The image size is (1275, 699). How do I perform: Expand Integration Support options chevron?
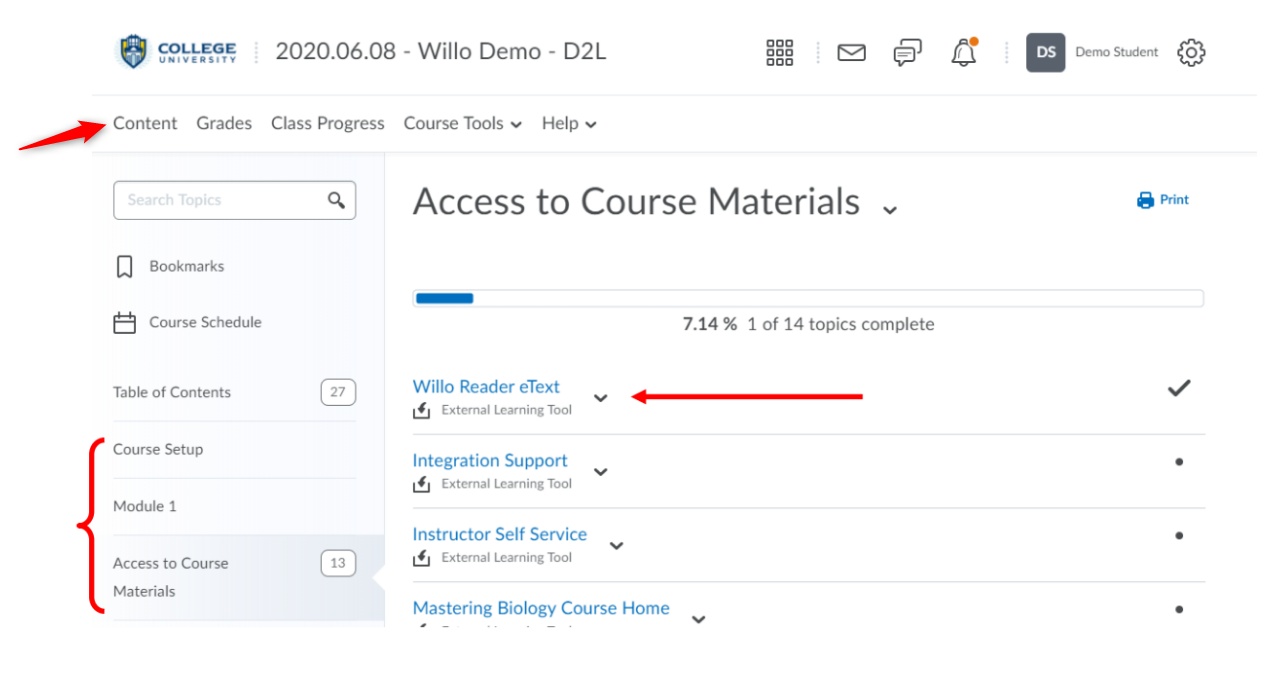coord(600,472)
